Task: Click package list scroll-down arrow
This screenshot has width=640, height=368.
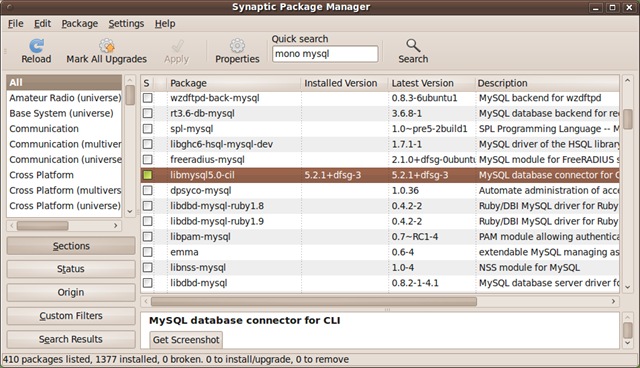Action: point(627,287)
